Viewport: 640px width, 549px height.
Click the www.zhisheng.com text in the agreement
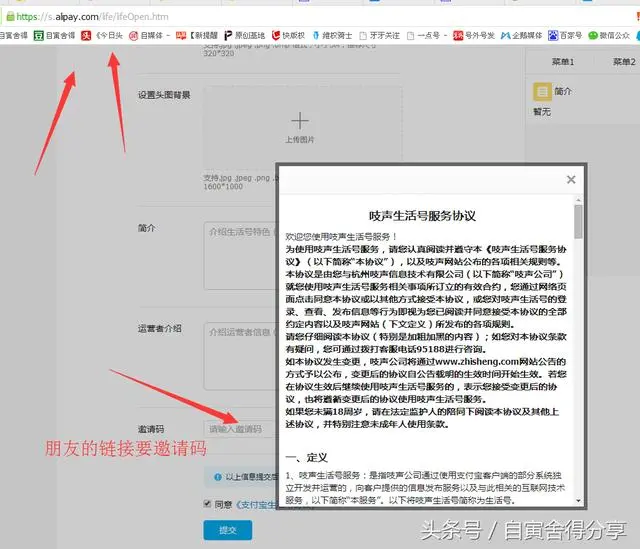[x=477, y=362]
